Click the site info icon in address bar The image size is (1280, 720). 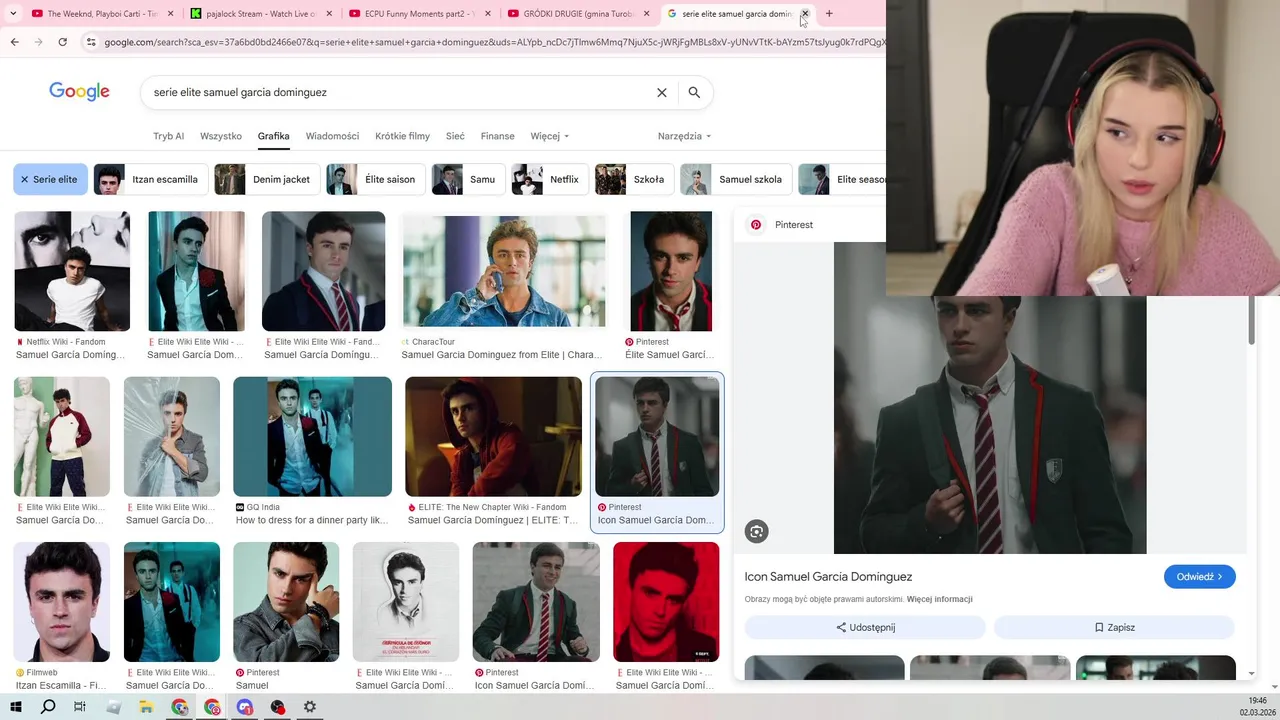(x=91, y=42)
